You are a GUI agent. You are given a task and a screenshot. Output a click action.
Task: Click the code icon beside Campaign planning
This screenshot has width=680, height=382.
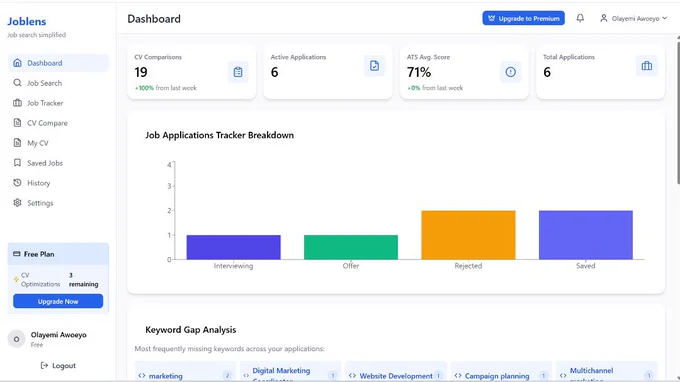458,376
